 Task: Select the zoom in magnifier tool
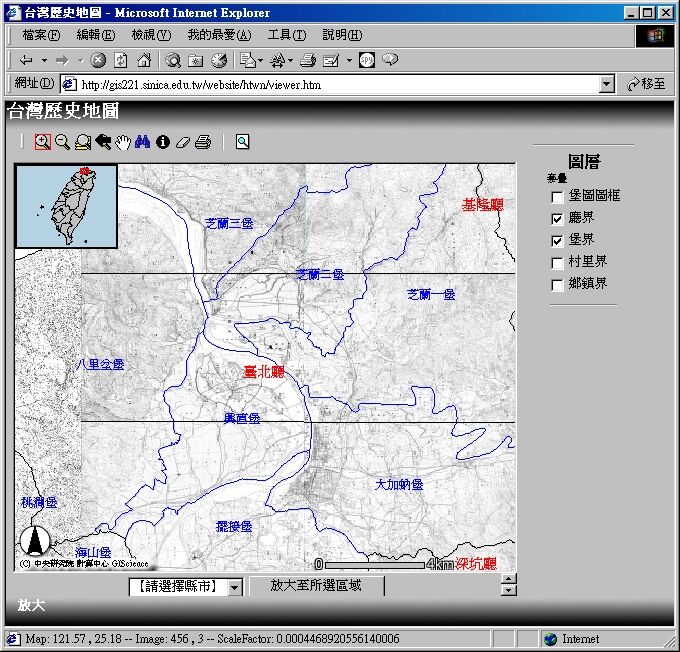[x=42, y=142]
